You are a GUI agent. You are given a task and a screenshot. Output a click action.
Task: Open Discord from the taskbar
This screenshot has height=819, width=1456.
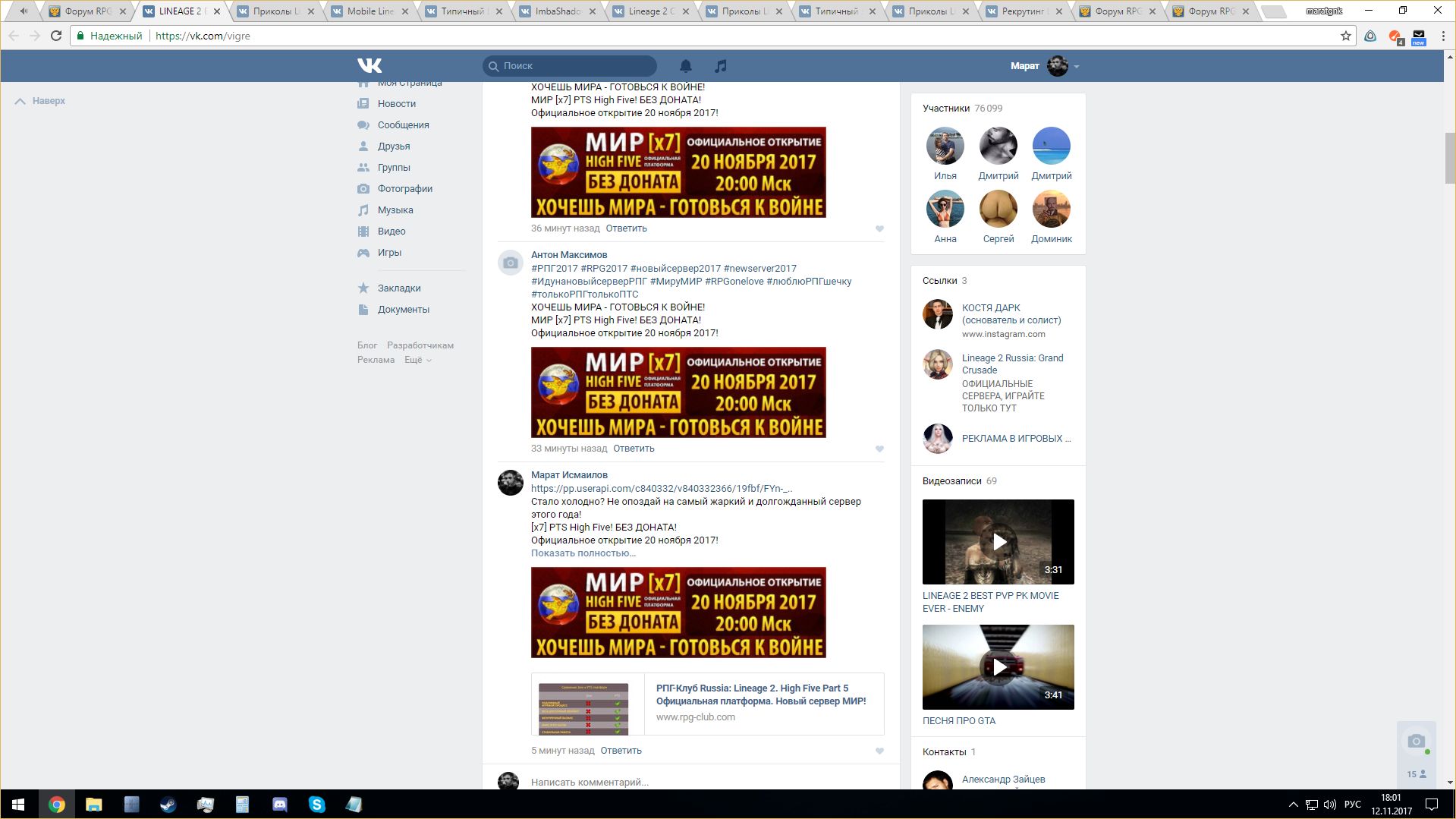click(279, 805)
